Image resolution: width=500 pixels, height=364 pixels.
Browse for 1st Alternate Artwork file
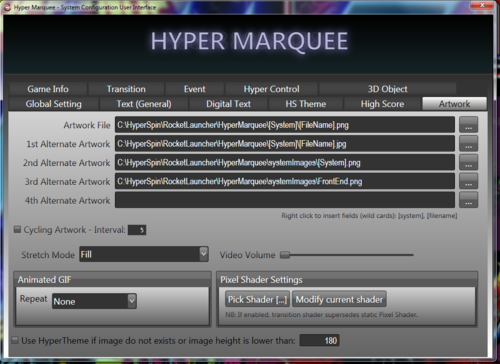(x=468, y=144)
